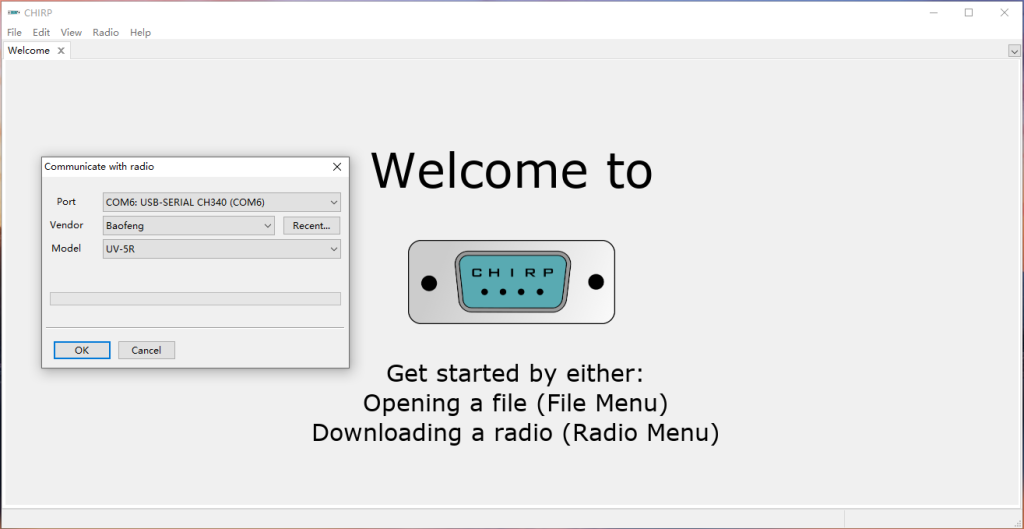Select the Welcome tab
The height and width of the screenshot is (529, 1024).
pyautogui.click(x=28, y=51)
